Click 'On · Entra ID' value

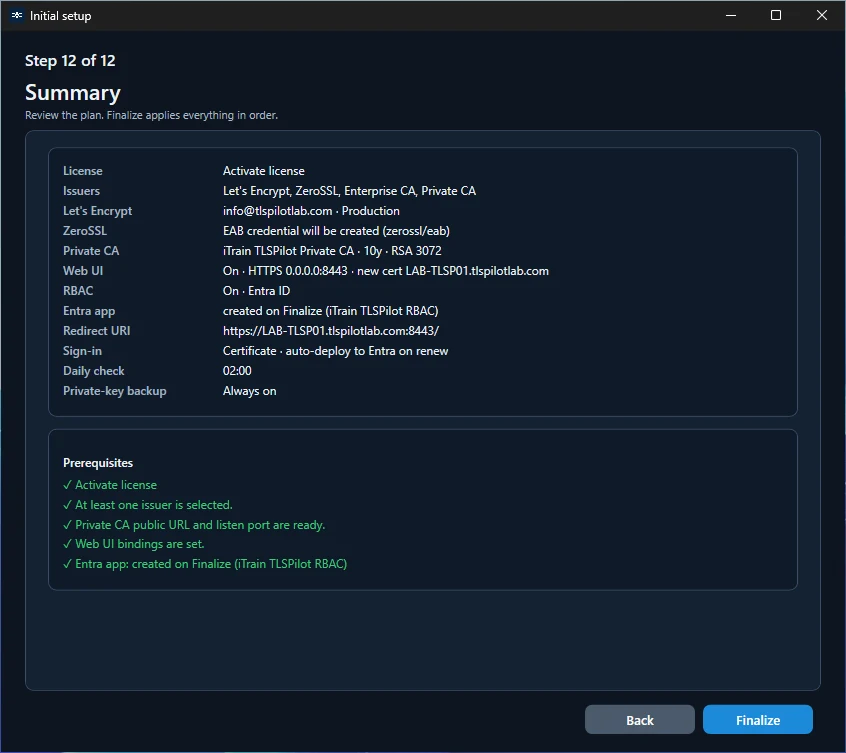[257, 291]
